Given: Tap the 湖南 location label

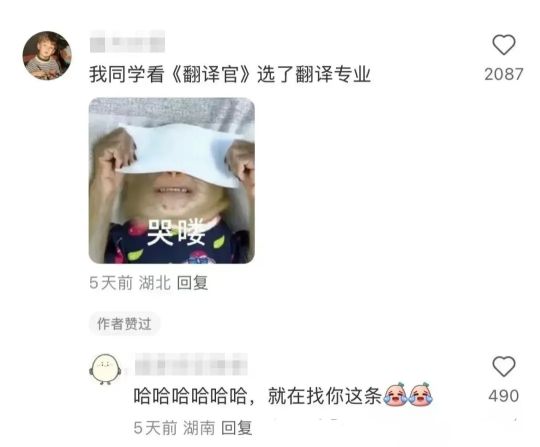Looking at the screenshot, I should tap(199, 428).
